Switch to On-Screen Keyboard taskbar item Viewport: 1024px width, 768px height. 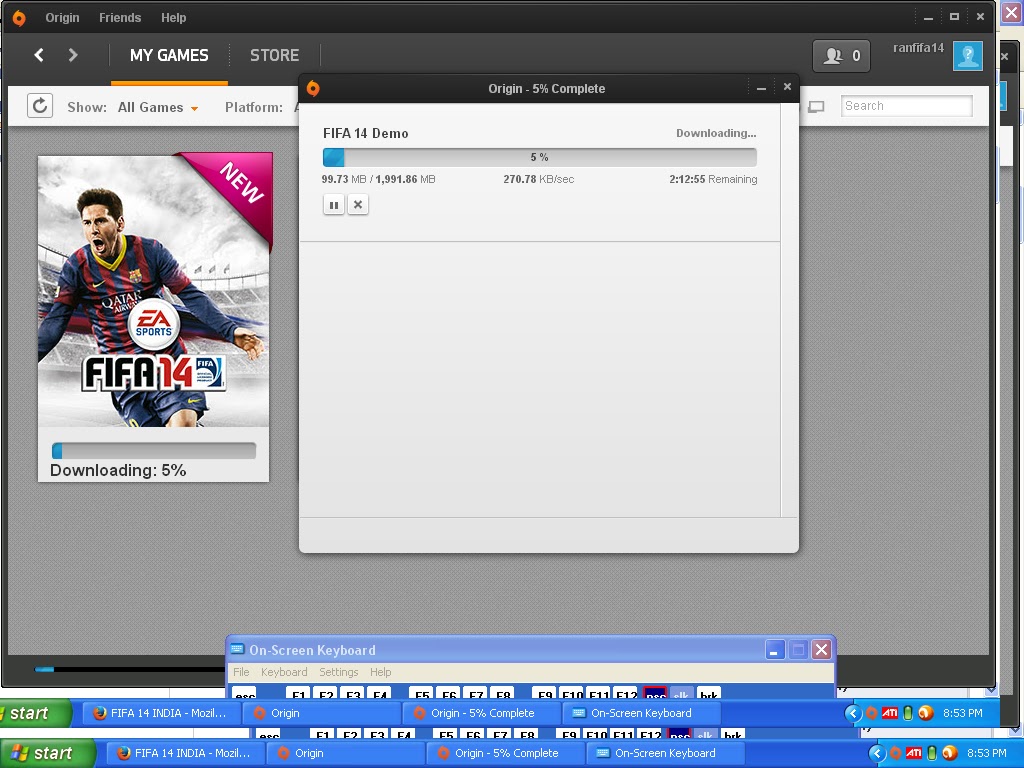click(665, 753)
